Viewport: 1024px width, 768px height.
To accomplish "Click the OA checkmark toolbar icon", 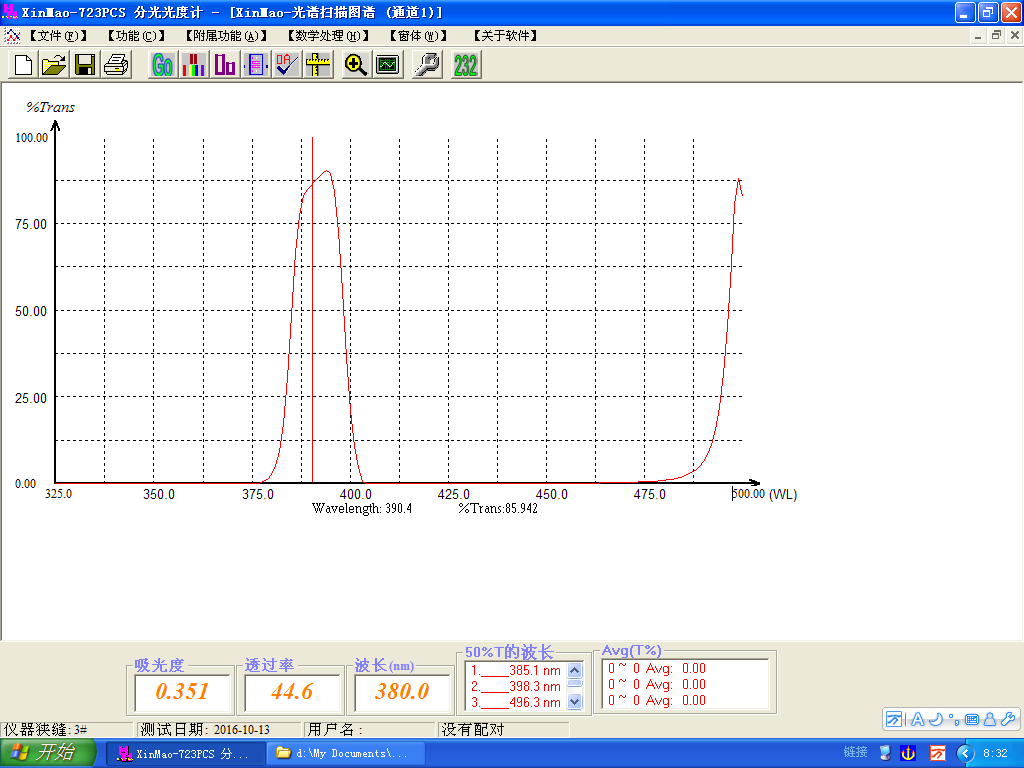I will click(x=286, y=65).
